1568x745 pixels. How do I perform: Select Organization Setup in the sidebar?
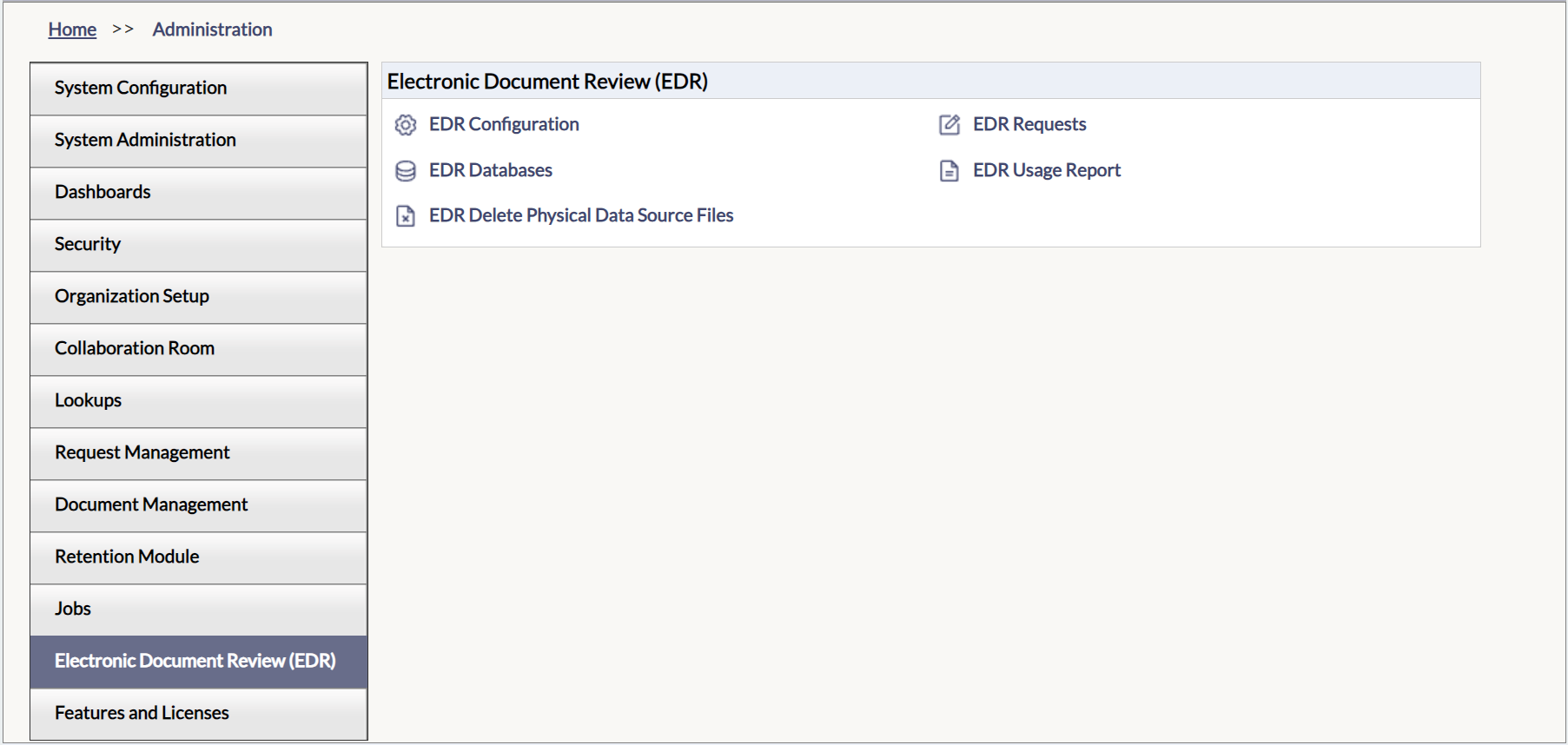(199, 297)
